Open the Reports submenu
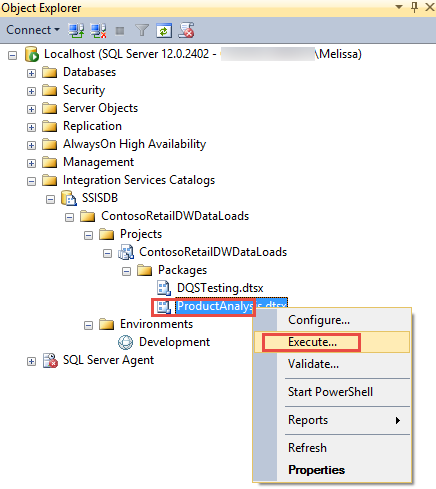 coord(332,420)
